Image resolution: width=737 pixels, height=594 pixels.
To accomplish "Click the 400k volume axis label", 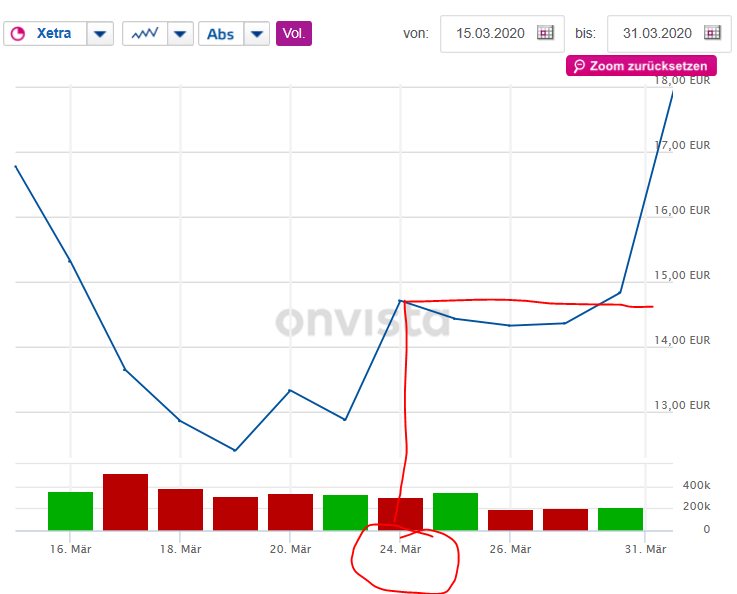I will (697, 485).
